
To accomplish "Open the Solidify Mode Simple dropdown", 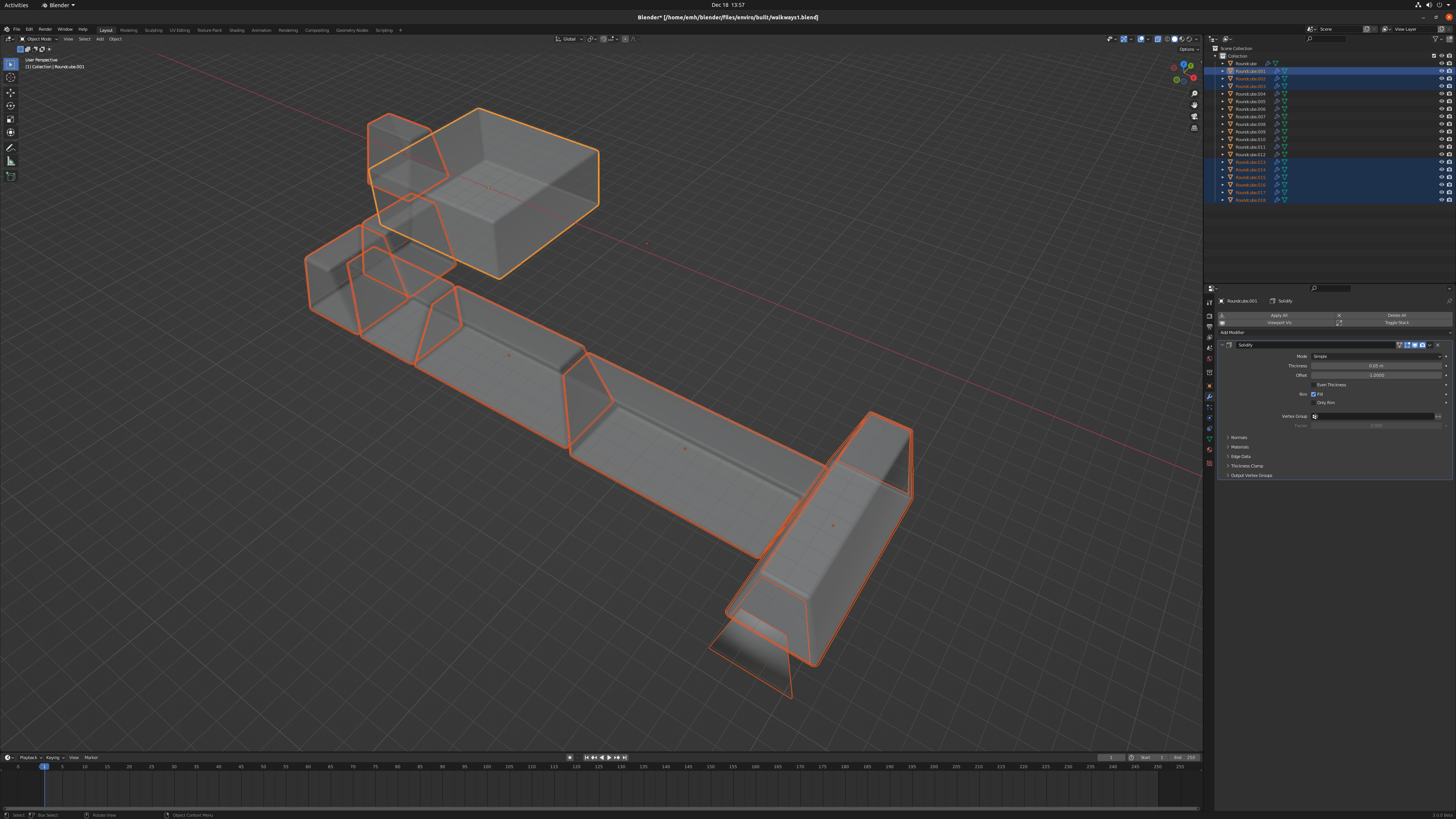I will point(1376,357).
